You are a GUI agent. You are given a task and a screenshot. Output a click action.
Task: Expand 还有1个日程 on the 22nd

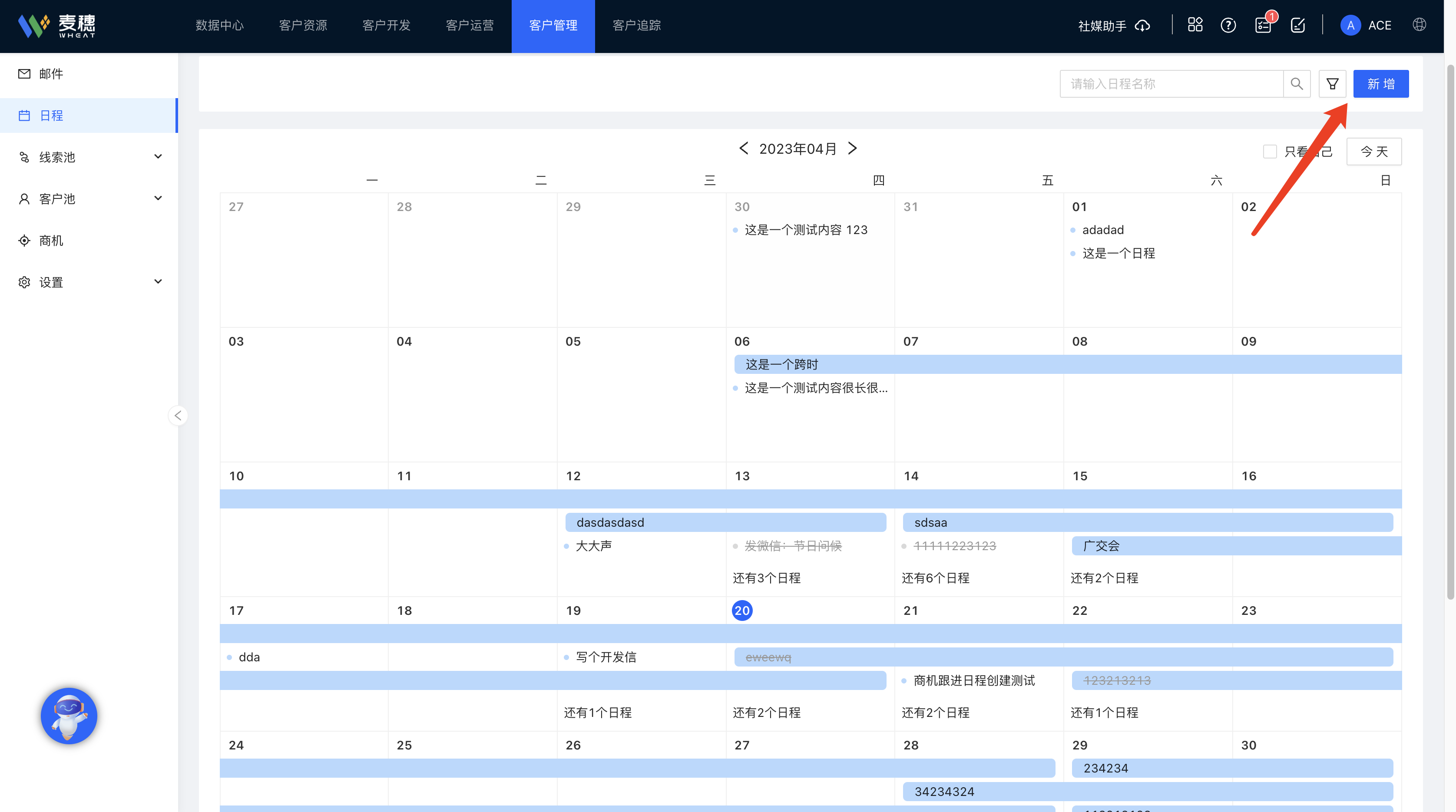click(x=1105, y=713)
